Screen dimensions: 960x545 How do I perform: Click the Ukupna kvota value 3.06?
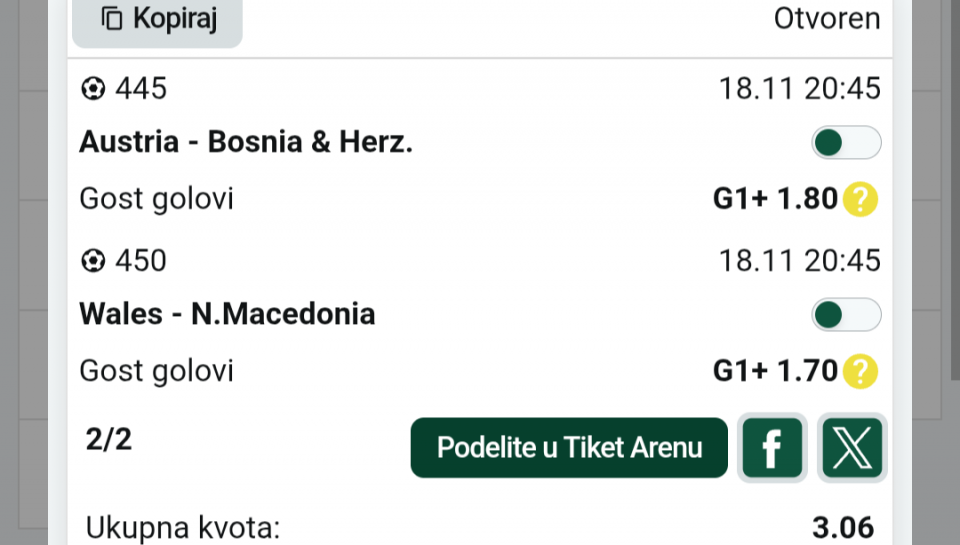(844, 527)
